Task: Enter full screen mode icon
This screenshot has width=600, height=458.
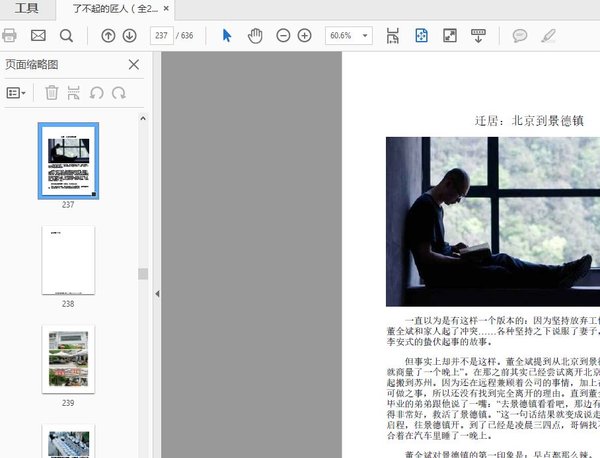Action: (450, 36)
